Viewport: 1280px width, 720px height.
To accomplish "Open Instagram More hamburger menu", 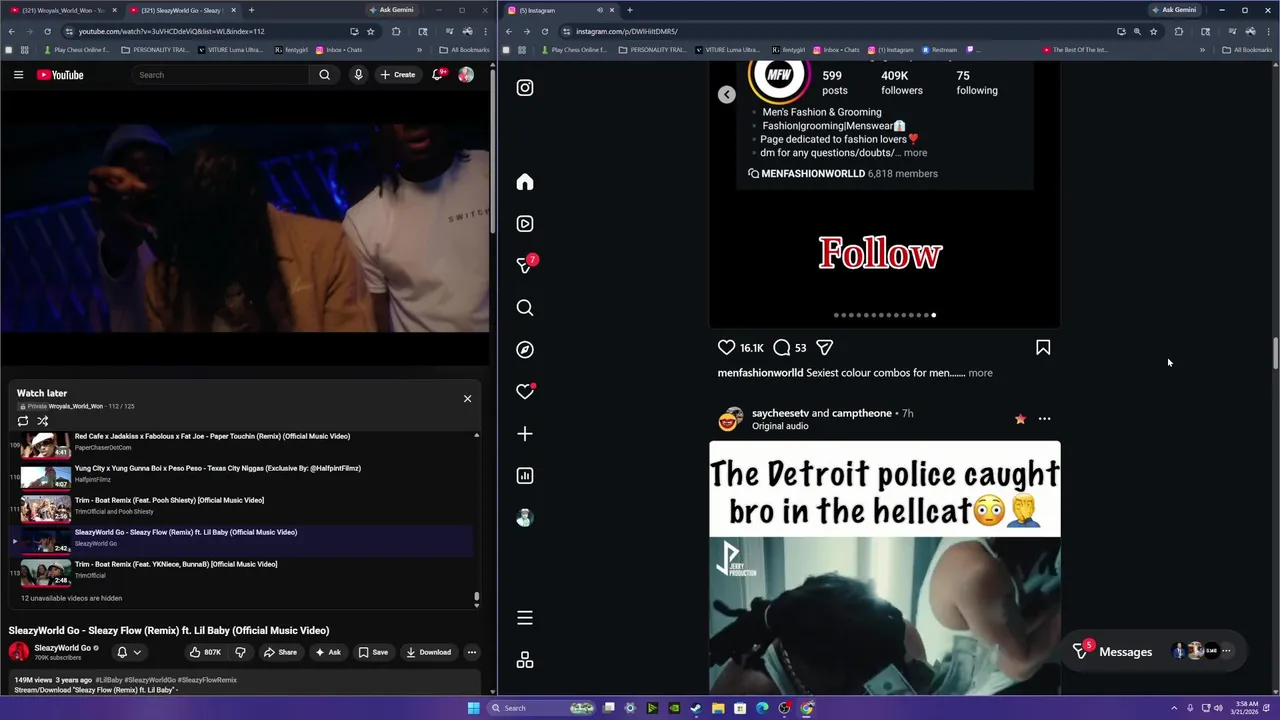I will 525,618.
